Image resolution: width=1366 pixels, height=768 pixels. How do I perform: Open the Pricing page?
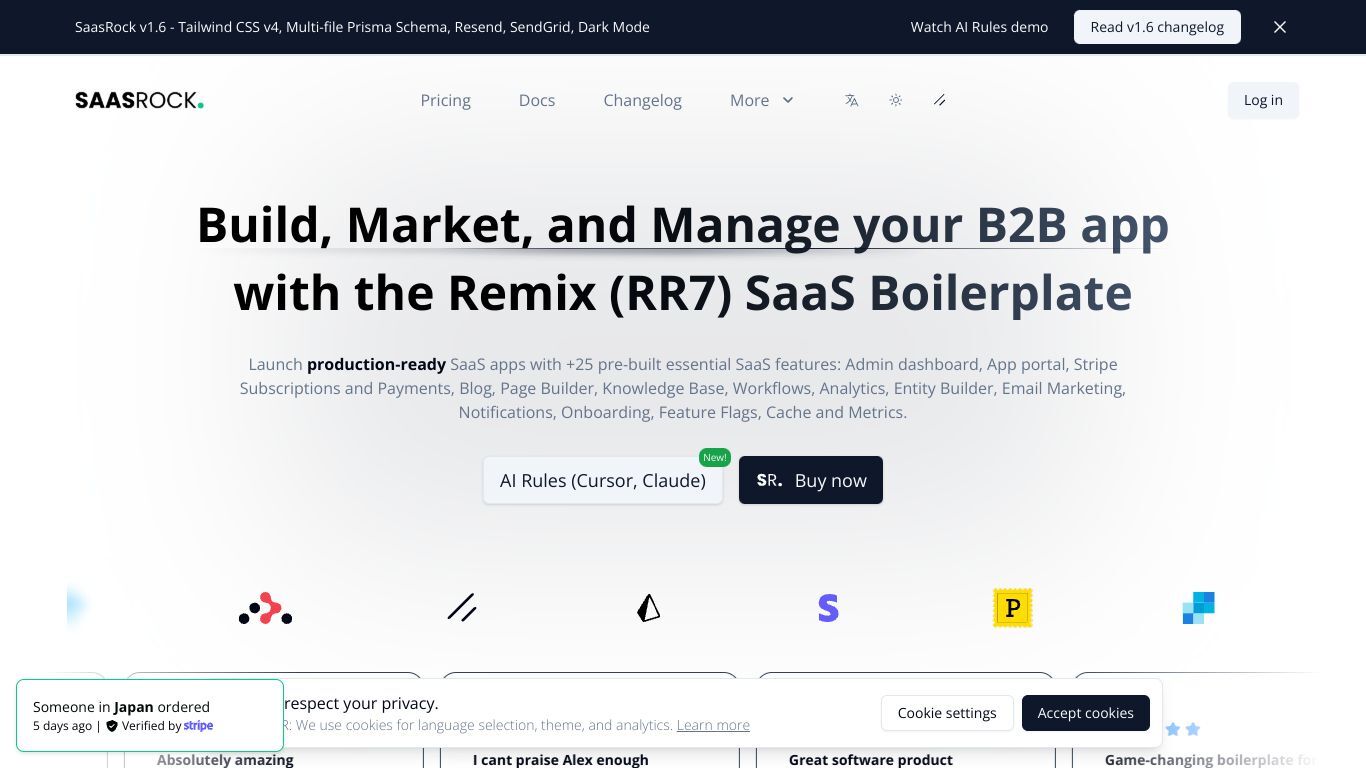click(x=446, y=100)
